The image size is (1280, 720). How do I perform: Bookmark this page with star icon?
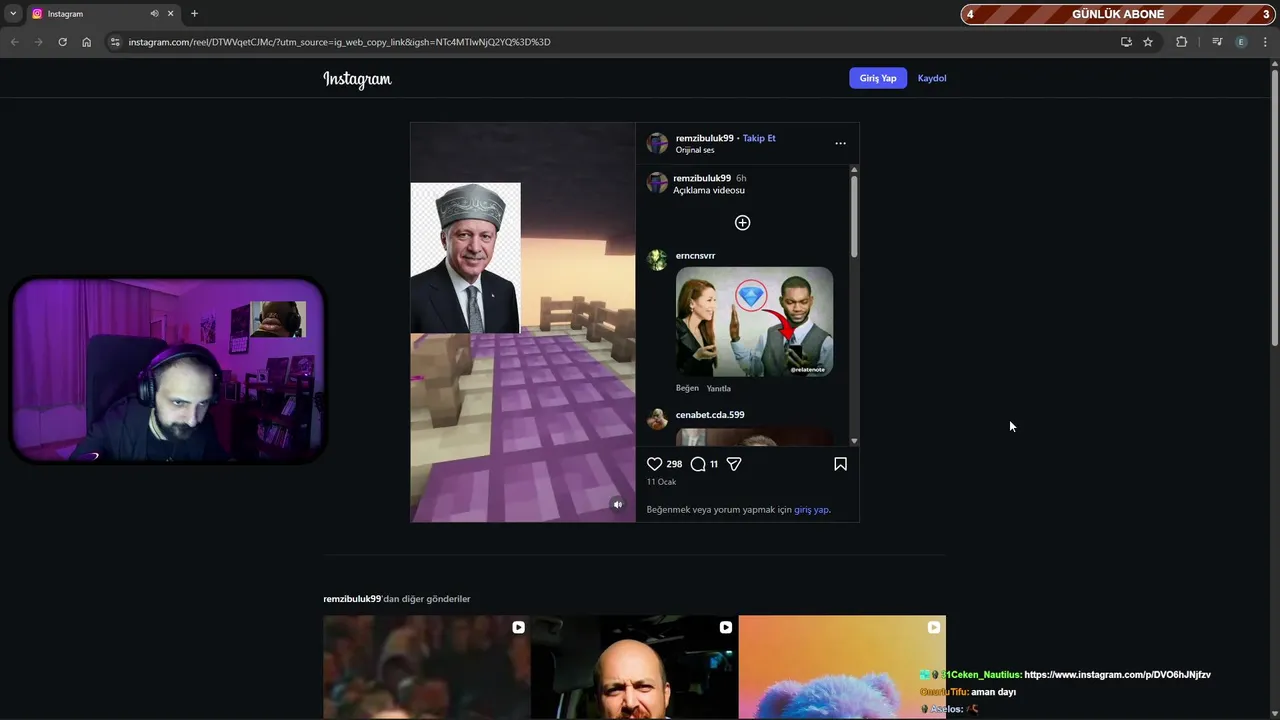(x=1148, y=42)
